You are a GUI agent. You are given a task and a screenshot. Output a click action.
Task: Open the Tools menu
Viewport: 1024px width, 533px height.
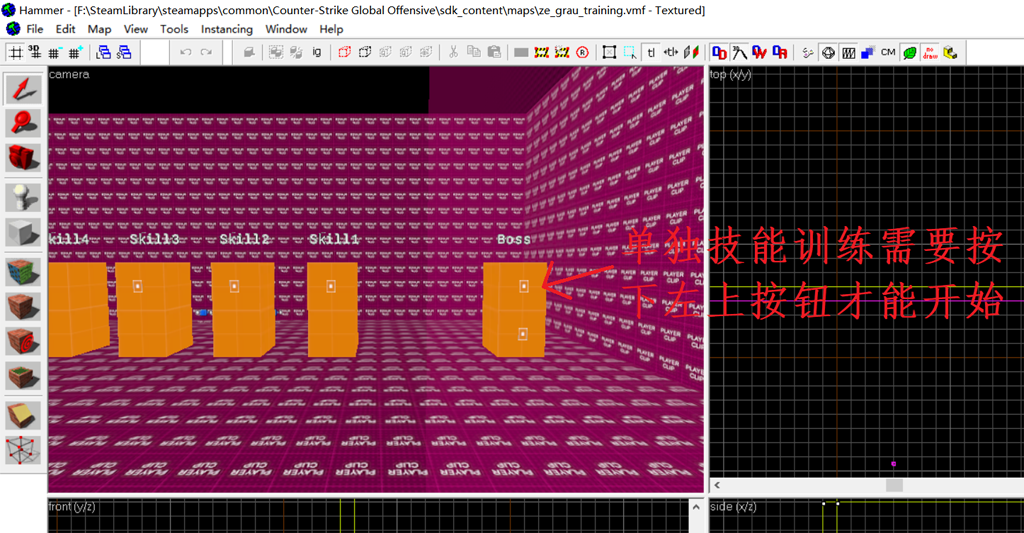(x=174, y=29)
